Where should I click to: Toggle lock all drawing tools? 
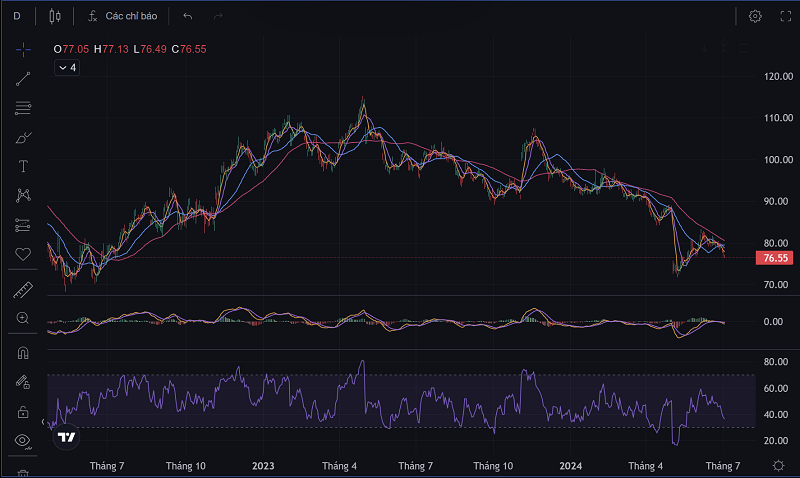(23, 411)
